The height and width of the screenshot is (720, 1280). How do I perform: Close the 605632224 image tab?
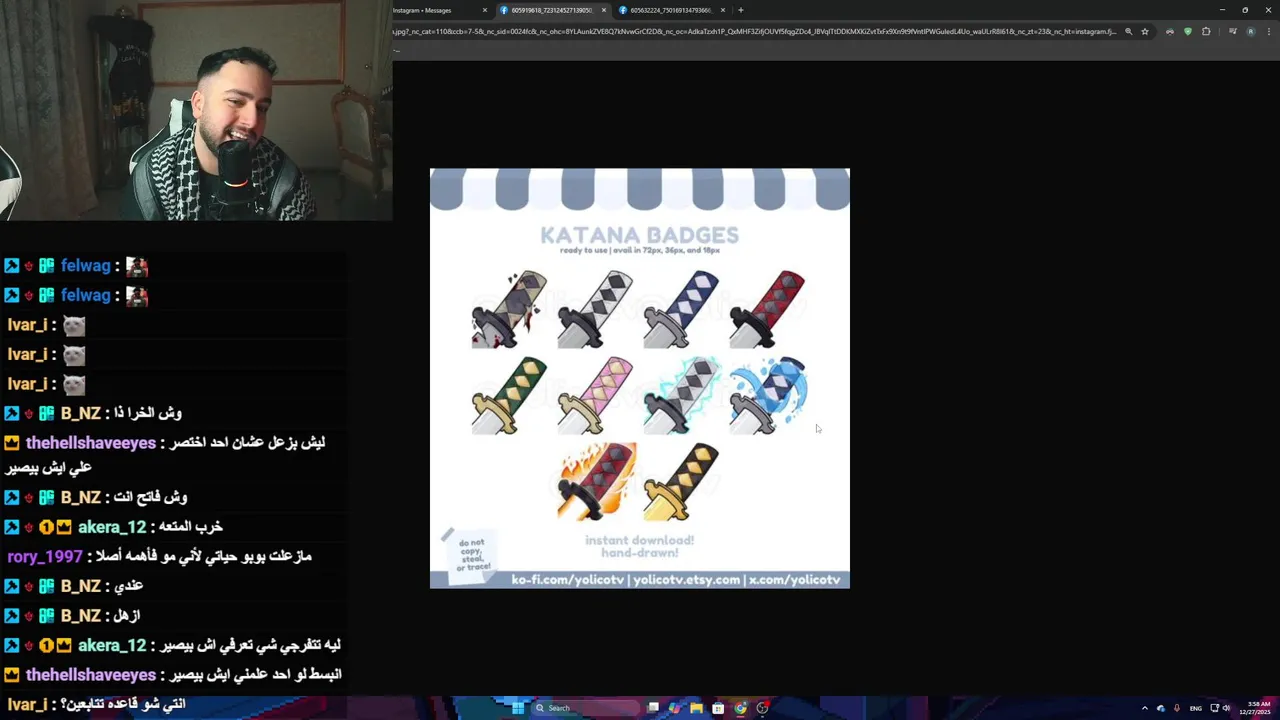click(721, 10)
